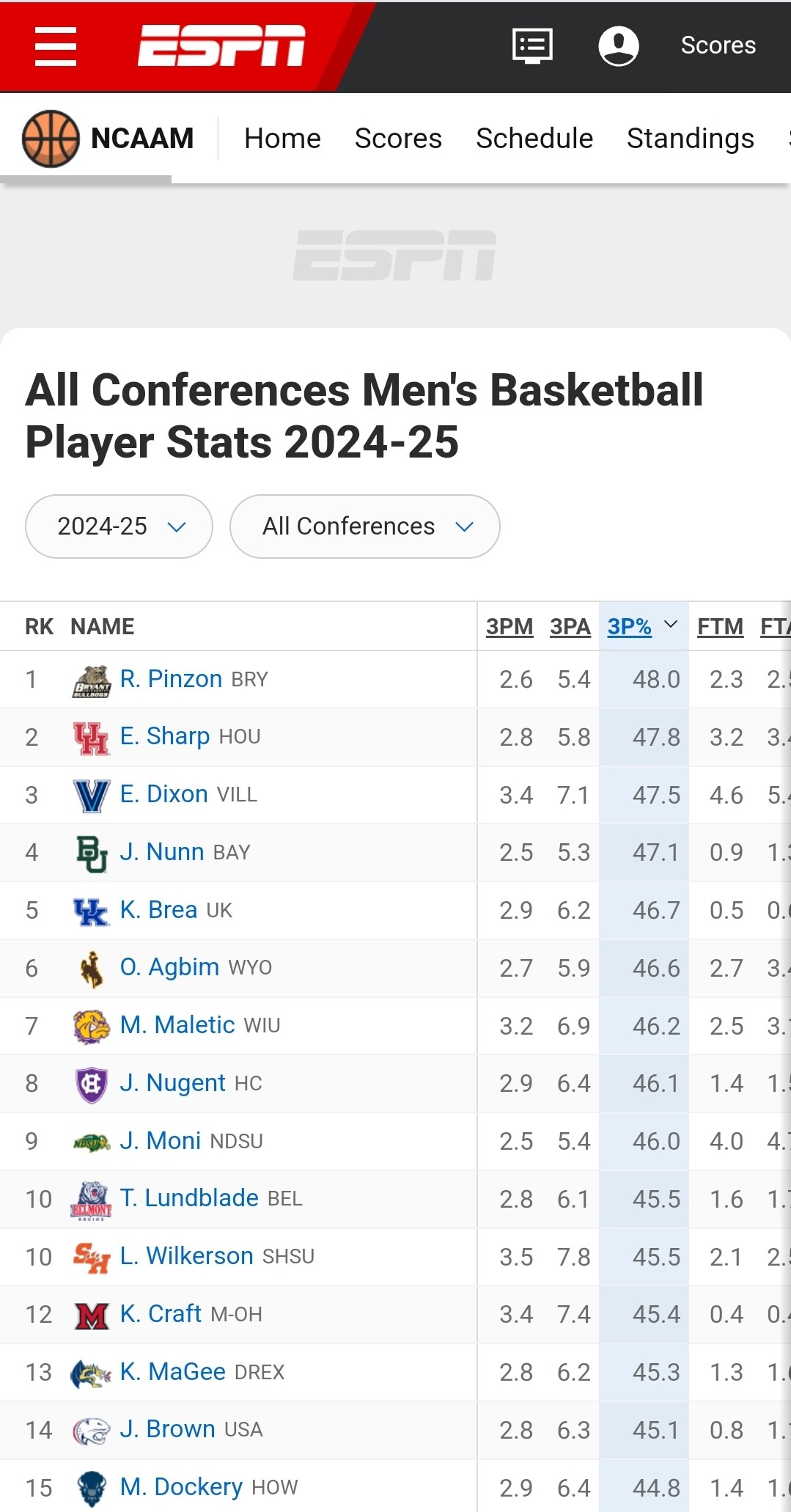
Task: Open T. Lundblade player link
Action: 189,1198
